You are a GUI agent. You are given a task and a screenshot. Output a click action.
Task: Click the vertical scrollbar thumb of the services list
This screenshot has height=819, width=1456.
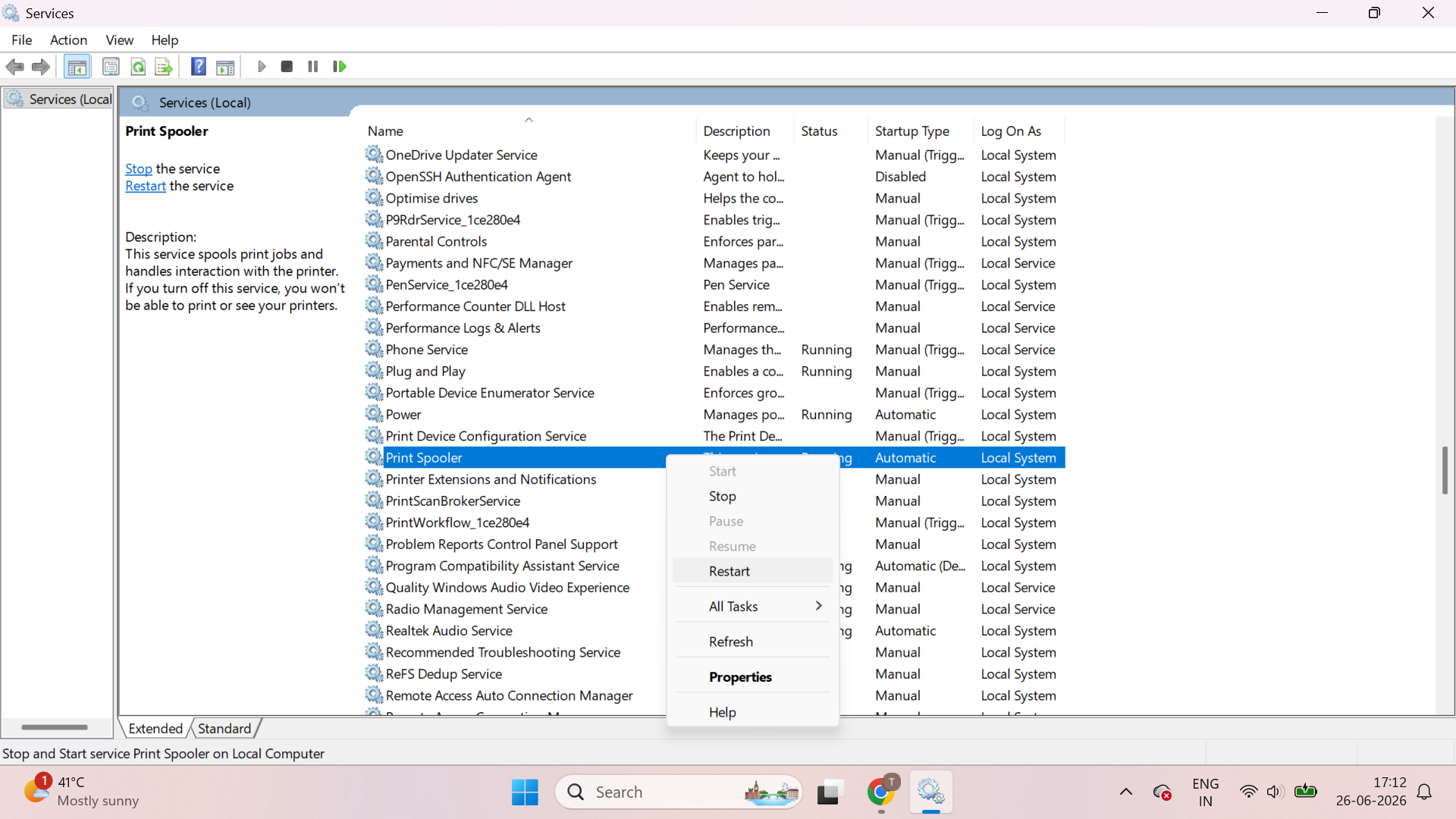pos(1445,470)
